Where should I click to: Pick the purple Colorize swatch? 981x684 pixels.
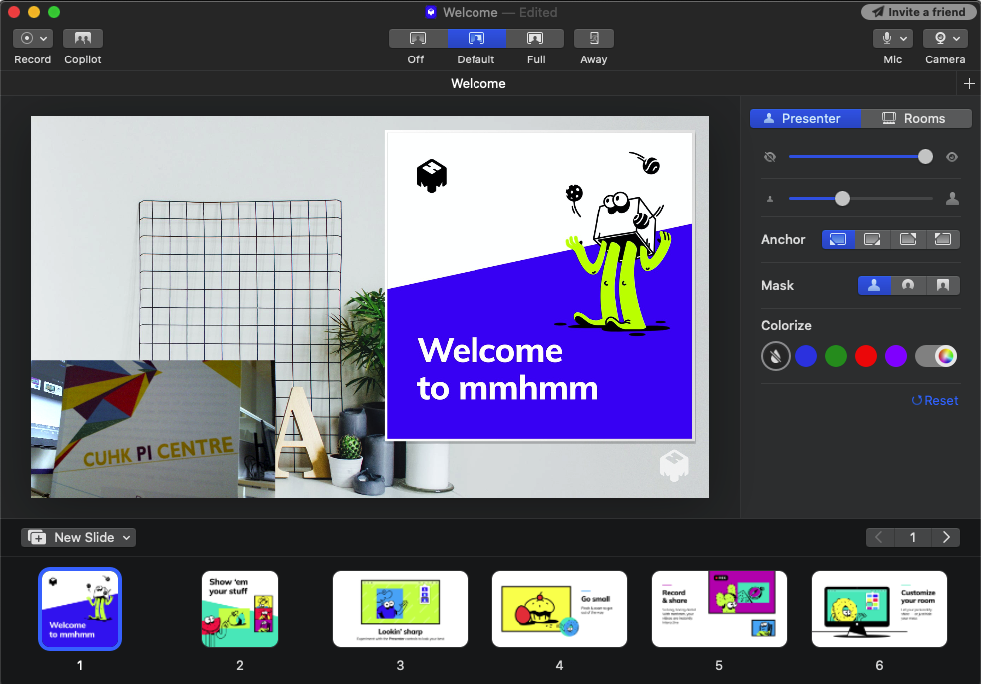(896, 356)
